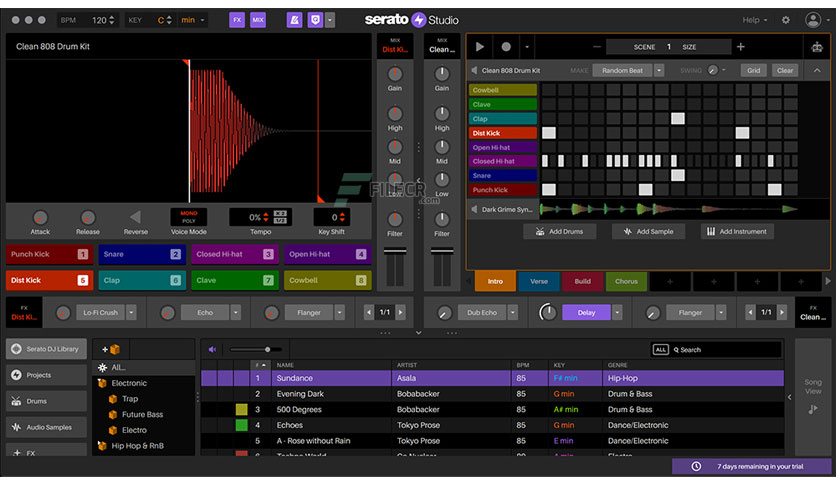Open the Delay effect dropdown arrow

tap(617, 313)
